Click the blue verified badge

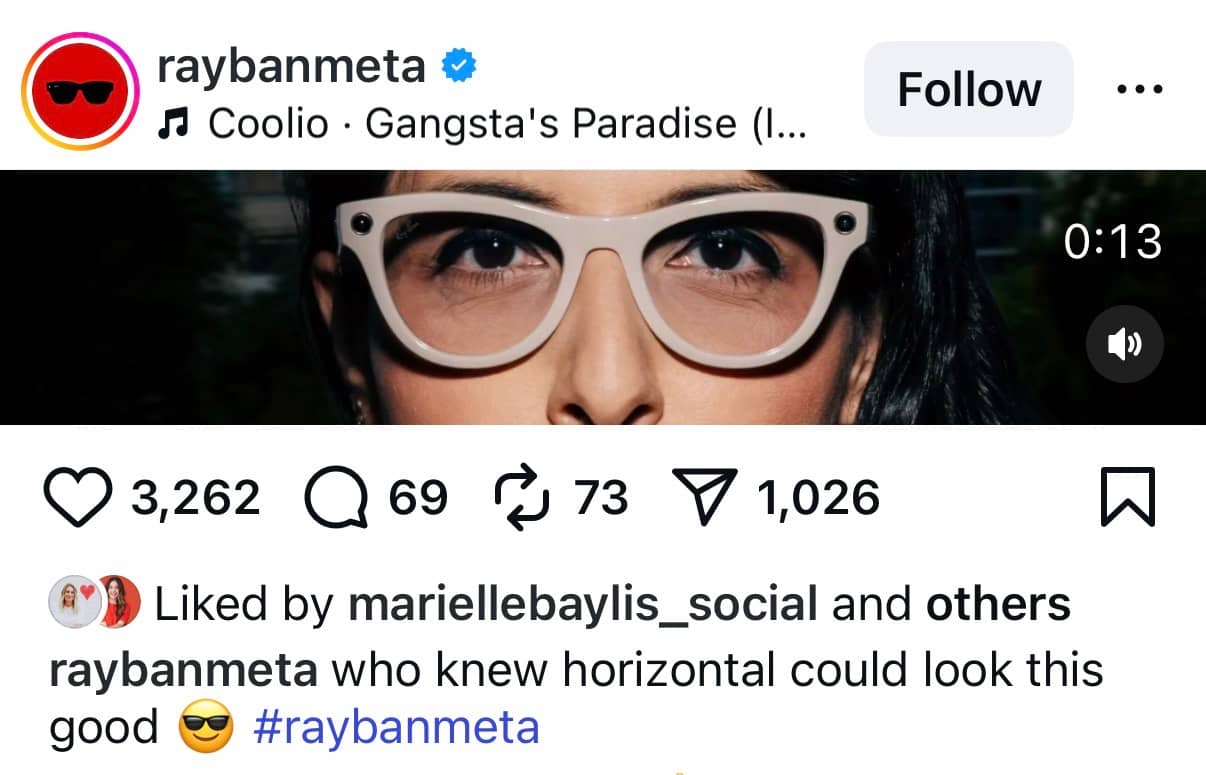[459, 67]
